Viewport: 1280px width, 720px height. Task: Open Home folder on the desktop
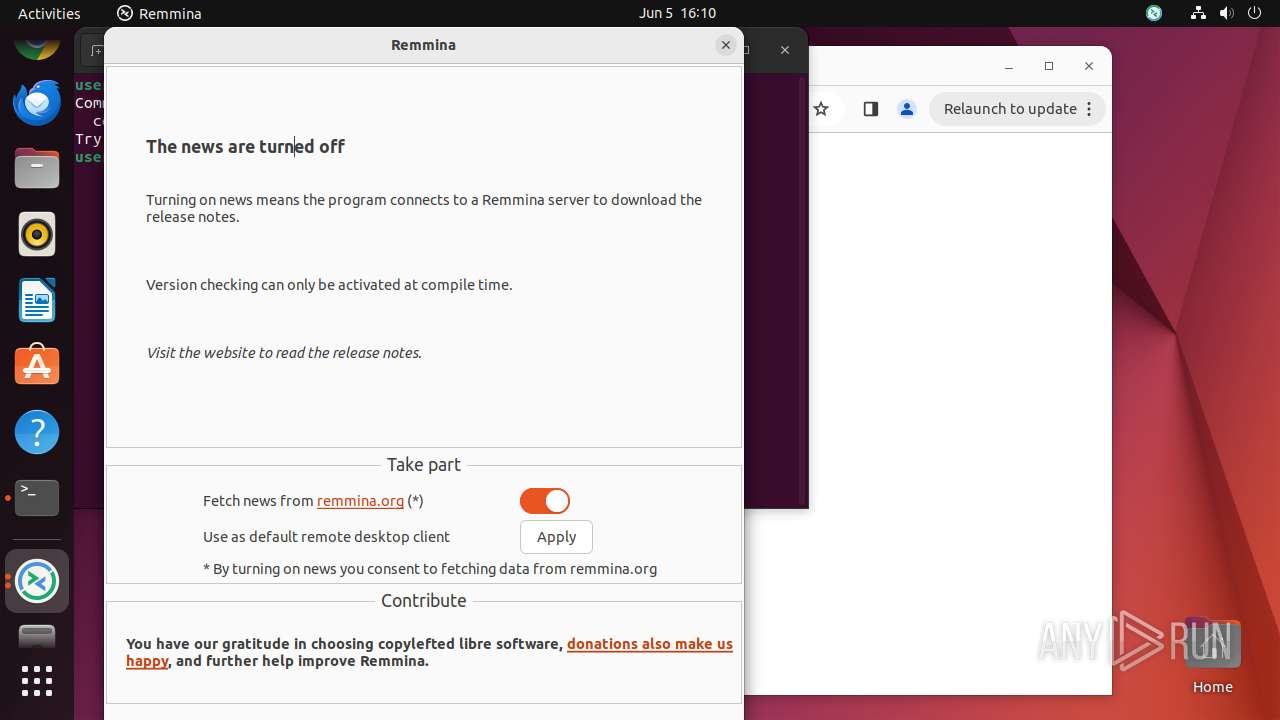(x=1212, y=657)
